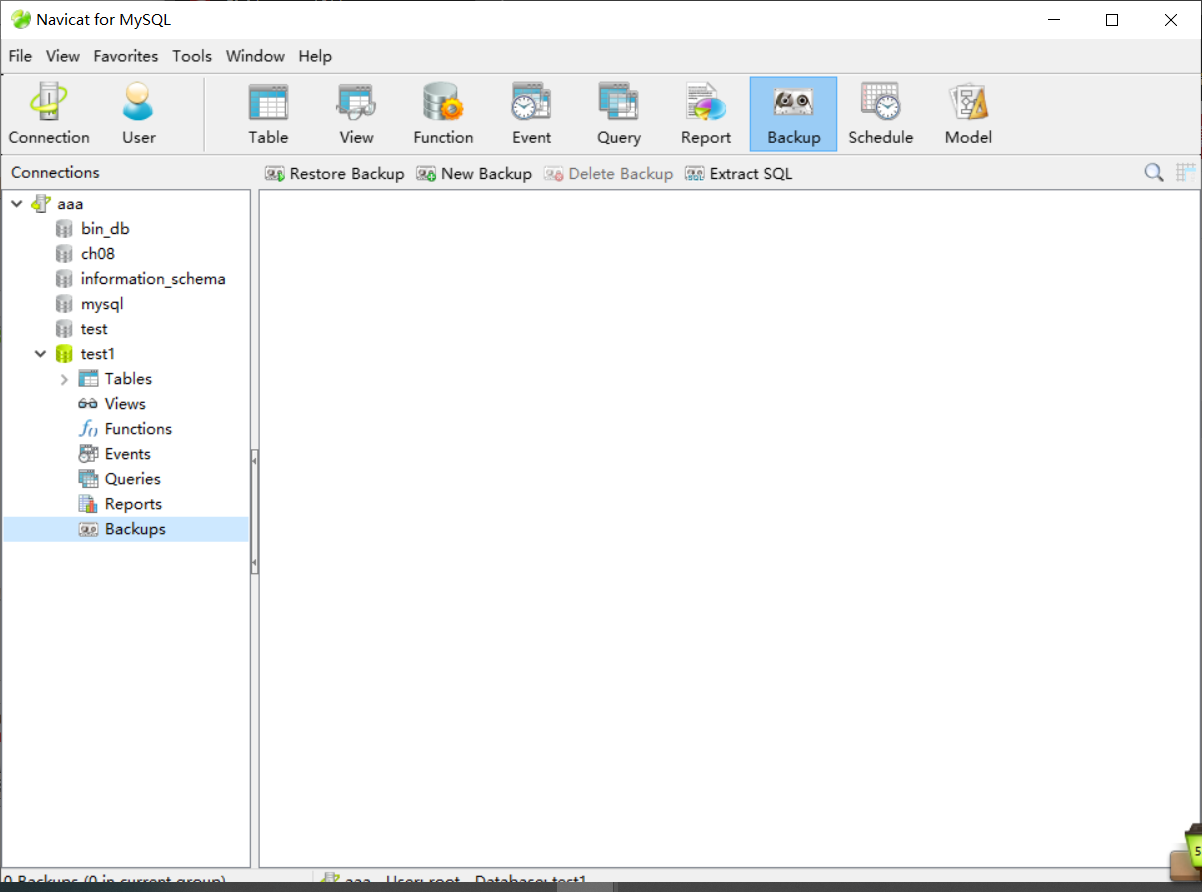
Task: Select Backups under test1
Action: click(125, 529)
